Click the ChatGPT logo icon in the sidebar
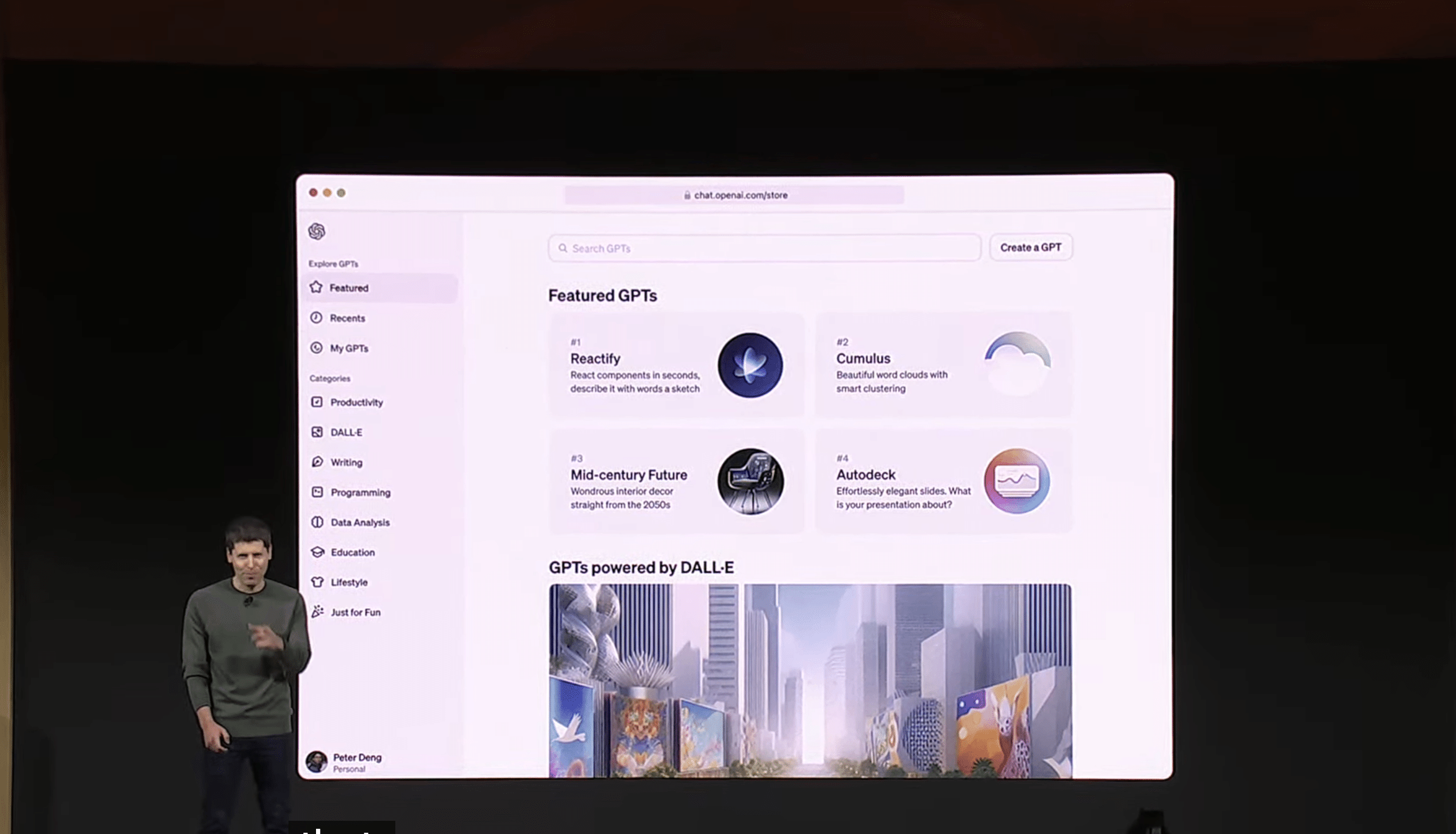Viewport: 1456px width, 834px height. (317, 231)
